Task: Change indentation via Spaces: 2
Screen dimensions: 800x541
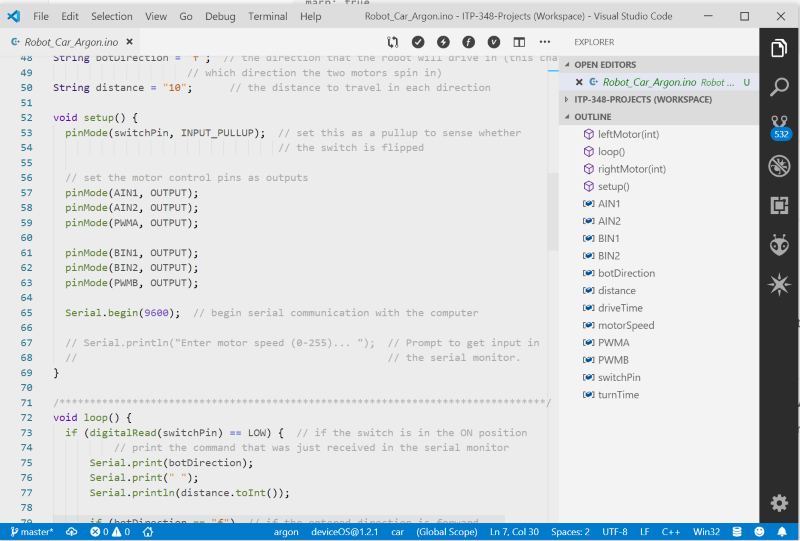Action: pyautogui.click(x=570, y=532)
